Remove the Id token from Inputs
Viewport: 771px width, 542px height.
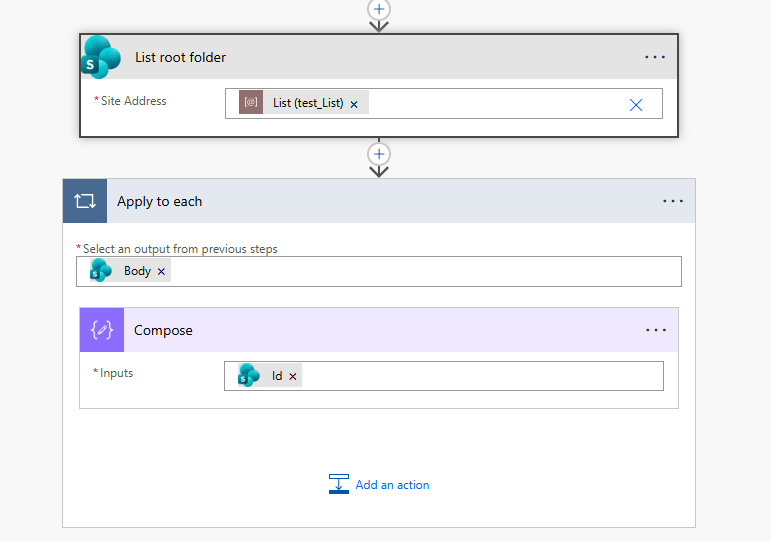click(293, 377)
